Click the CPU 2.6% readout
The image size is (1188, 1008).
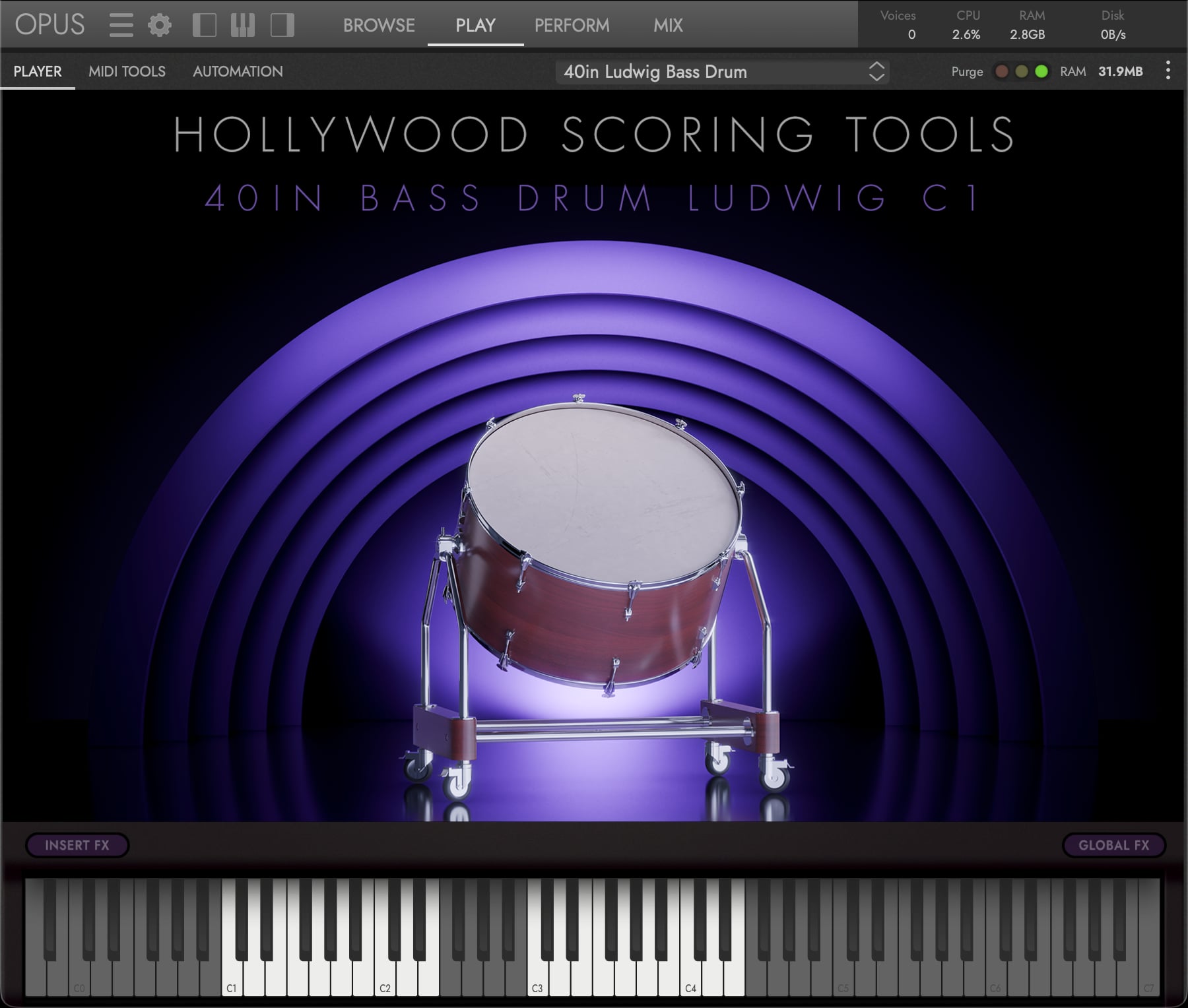coord(967,24)
